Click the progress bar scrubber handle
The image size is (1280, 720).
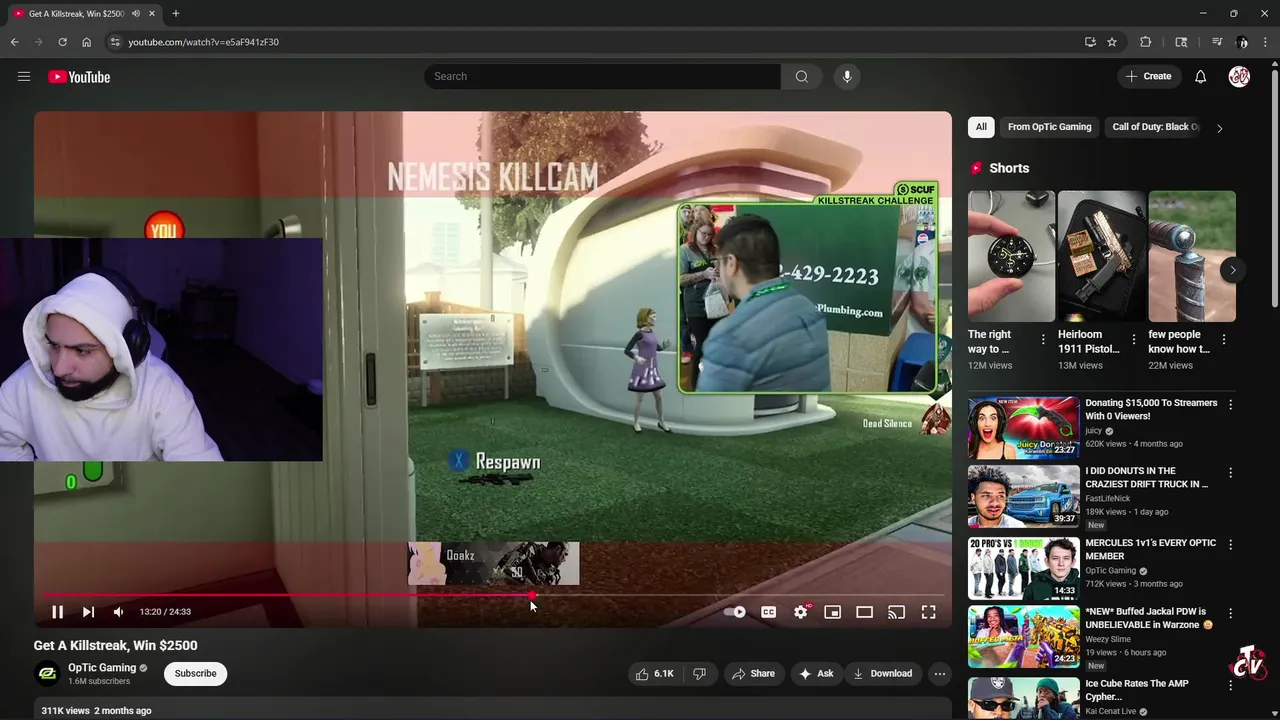[533, 595]
